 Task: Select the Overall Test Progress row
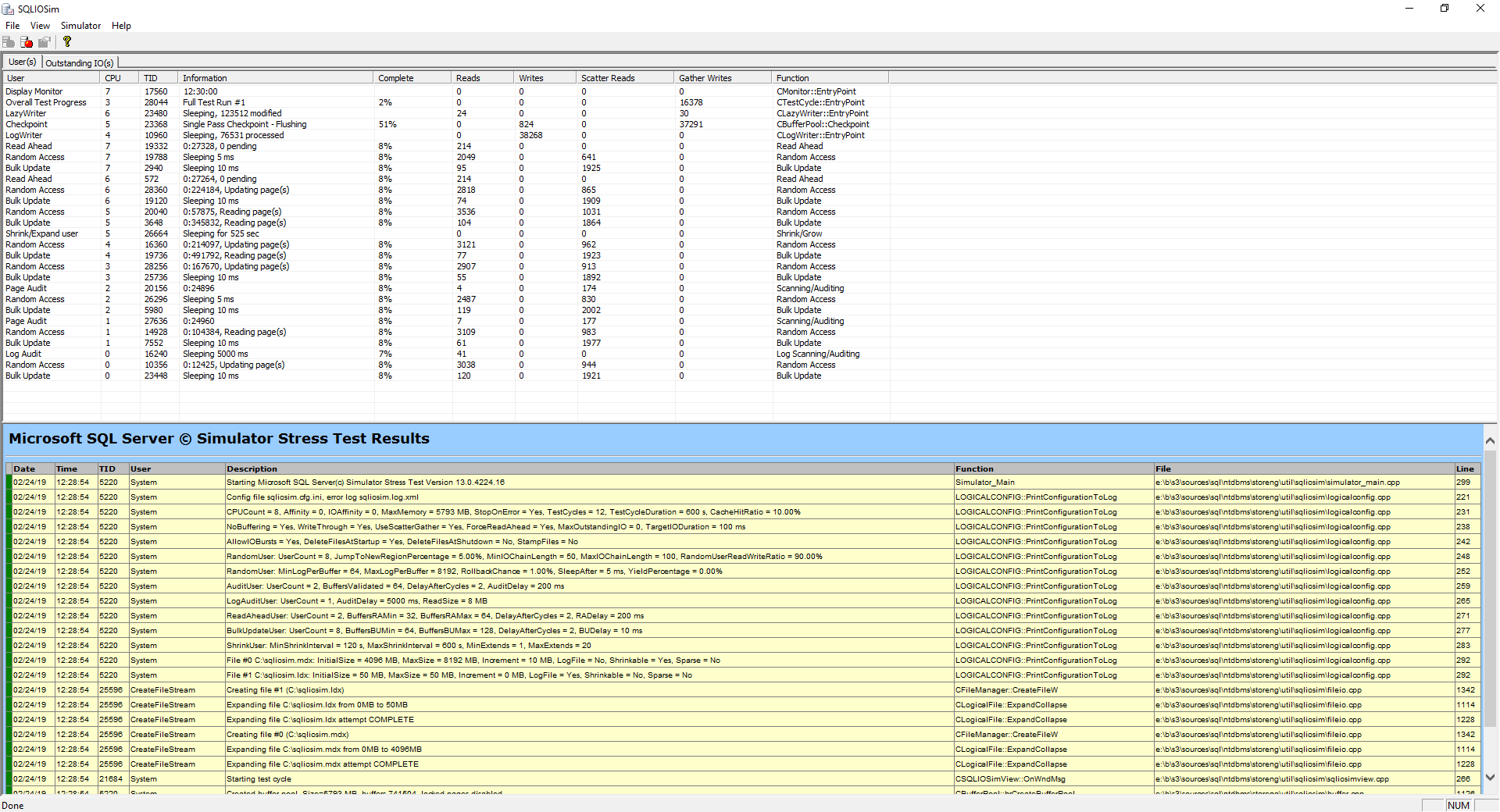[445, 102]
